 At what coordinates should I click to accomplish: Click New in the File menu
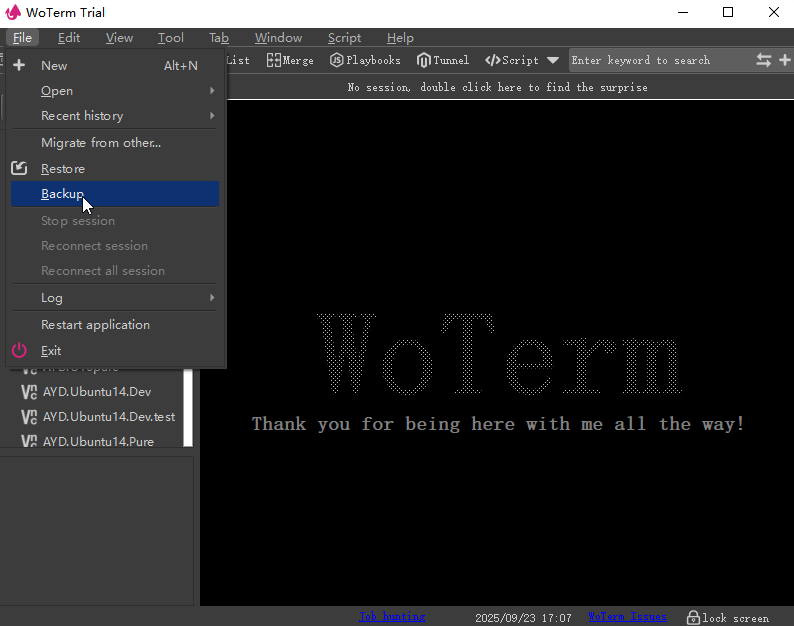tap(54, 66)
